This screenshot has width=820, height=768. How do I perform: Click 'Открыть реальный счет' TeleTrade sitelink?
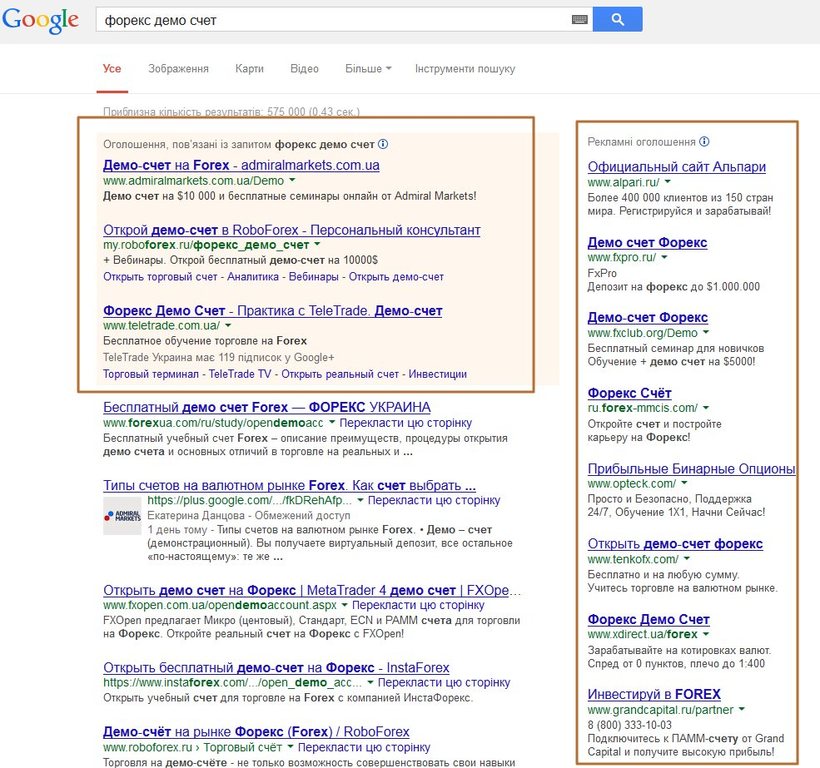click(x=340, y=374)
